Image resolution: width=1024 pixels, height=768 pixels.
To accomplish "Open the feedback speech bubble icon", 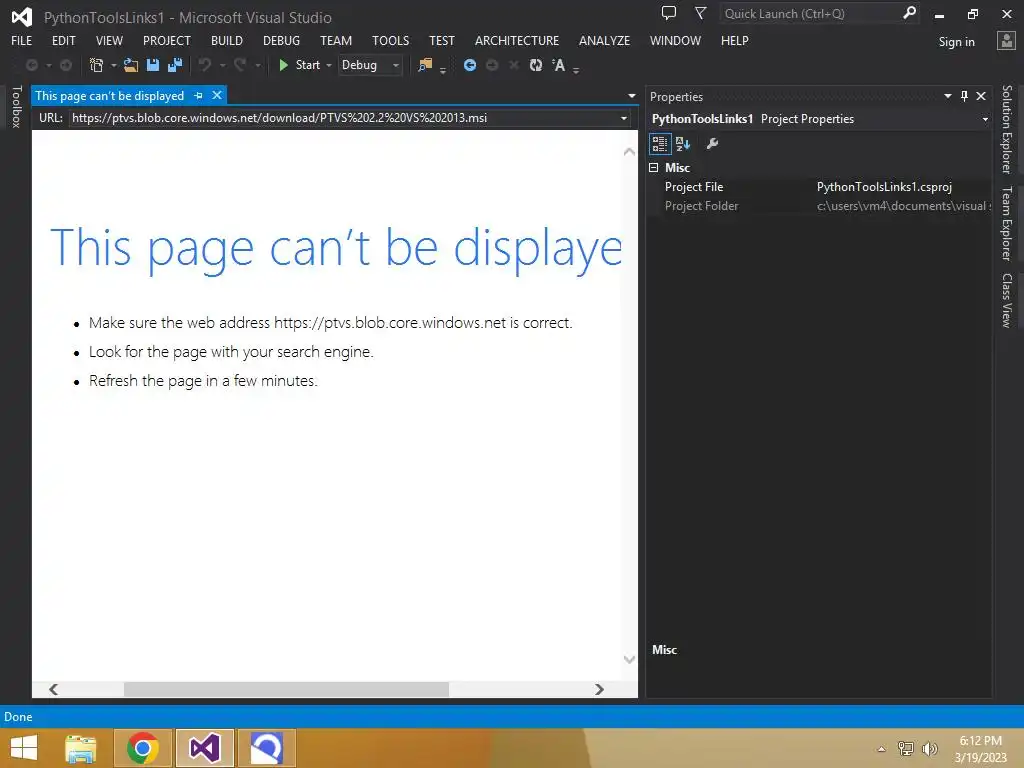I will click(669, 13).
